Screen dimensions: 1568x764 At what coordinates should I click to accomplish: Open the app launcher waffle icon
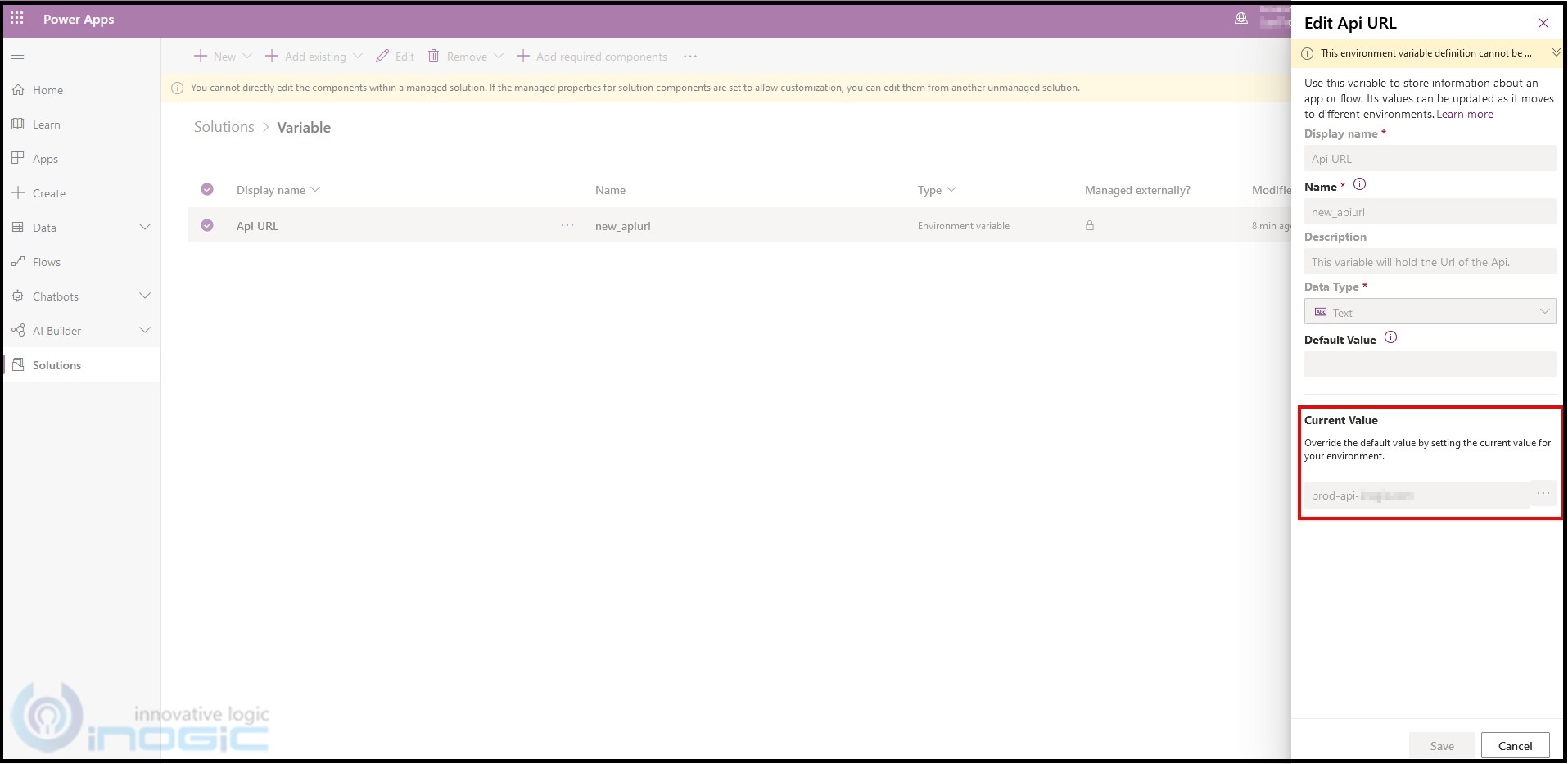pos(16,19)
